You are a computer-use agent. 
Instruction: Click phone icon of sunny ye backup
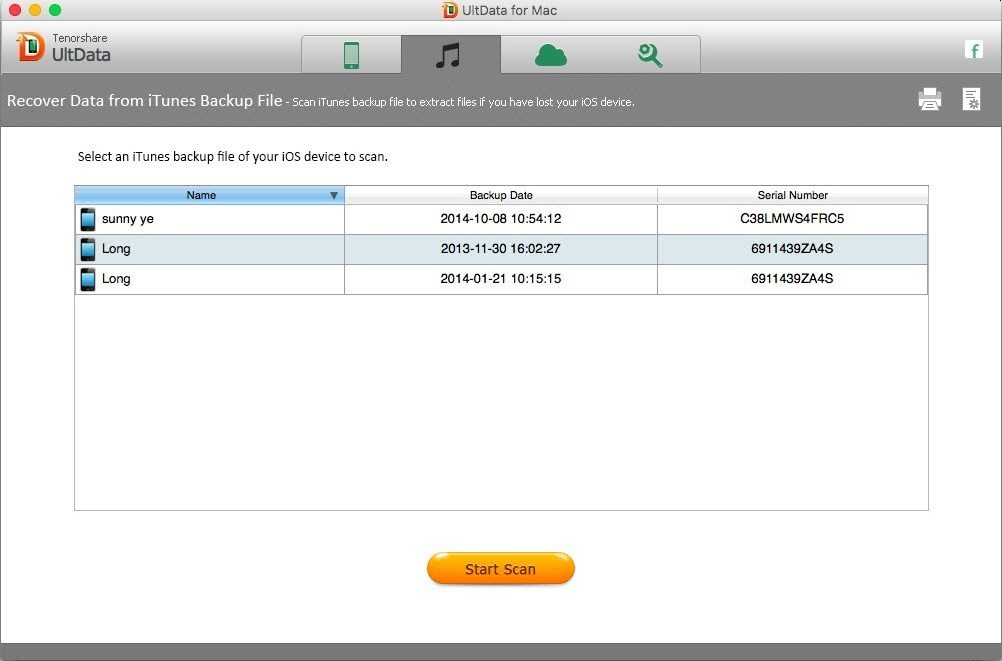click(88, 219)
